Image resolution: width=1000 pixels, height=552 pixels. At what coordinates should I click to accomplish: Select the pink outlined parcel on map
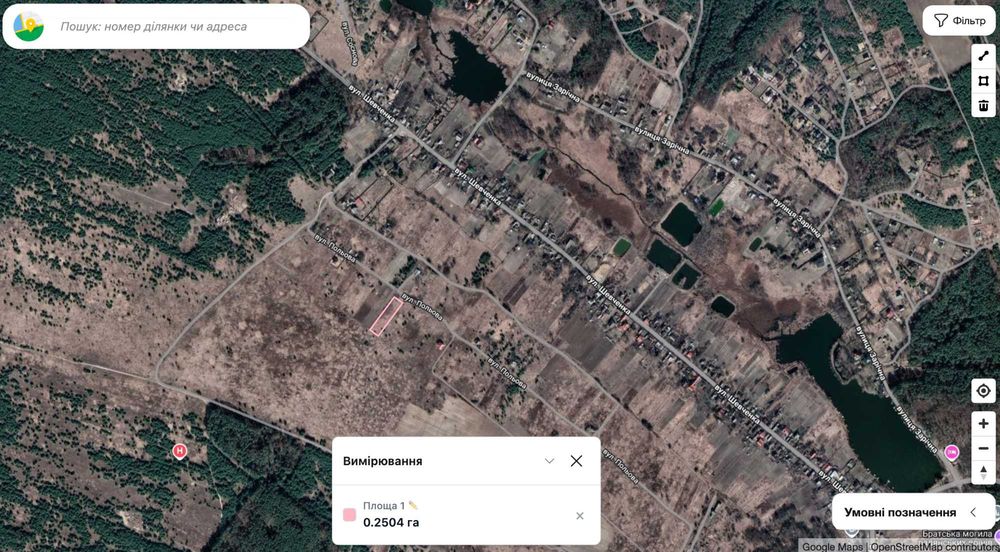(386, 316)
